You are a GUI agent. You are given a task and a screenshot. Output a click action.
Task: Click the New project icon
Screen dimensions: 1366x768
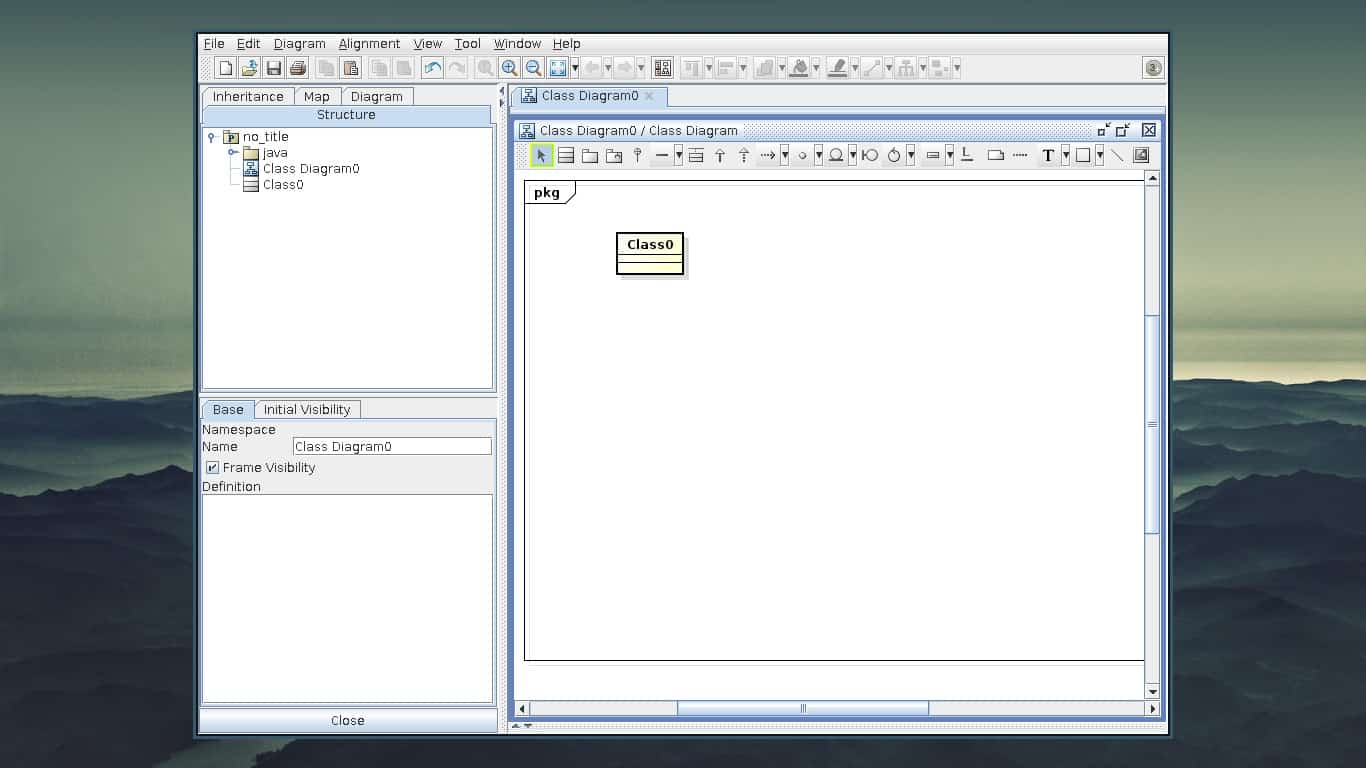(x=226, y=68)
